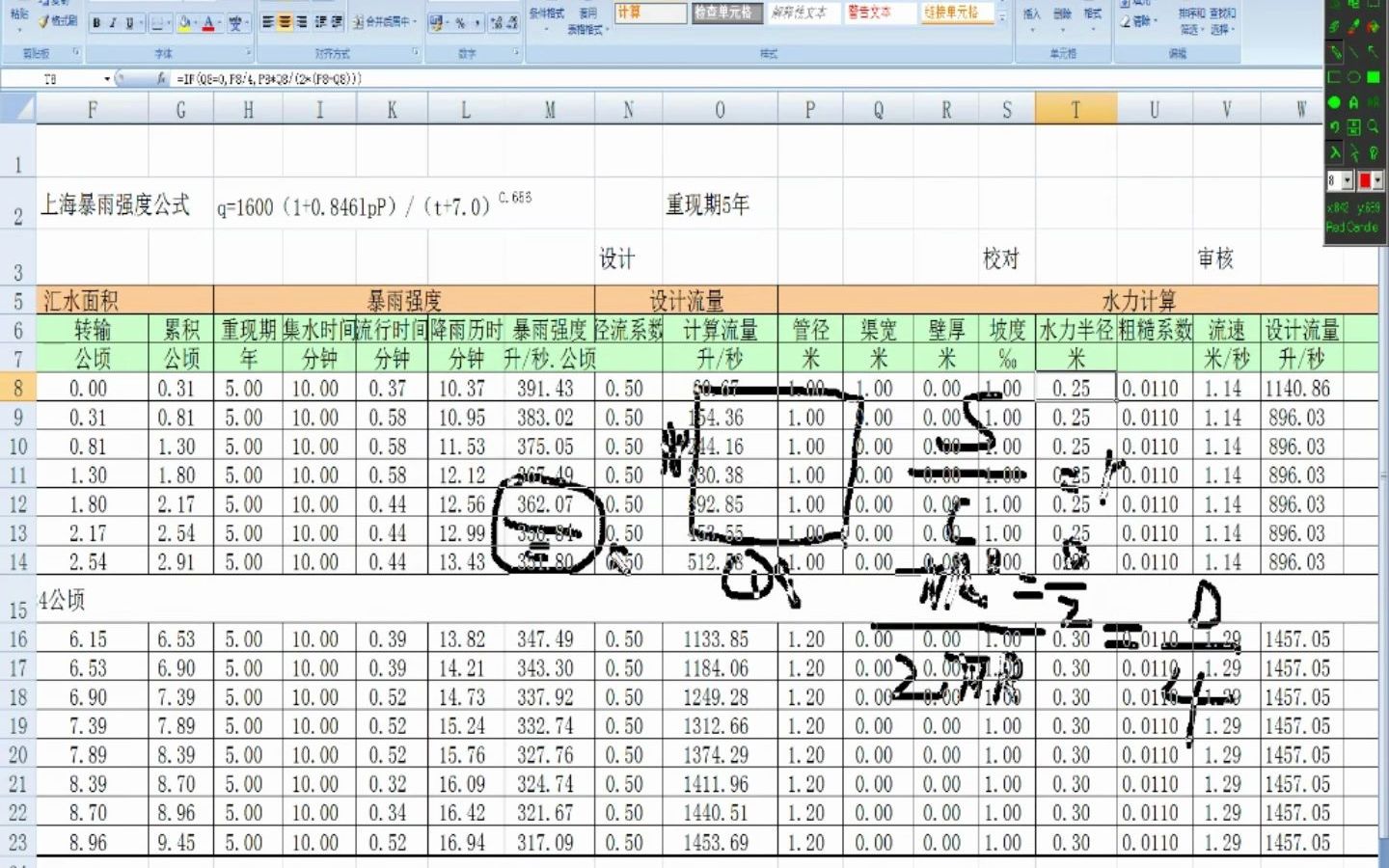Open cell borders dropdown
1389x868 pixels.
click(169, 22)
